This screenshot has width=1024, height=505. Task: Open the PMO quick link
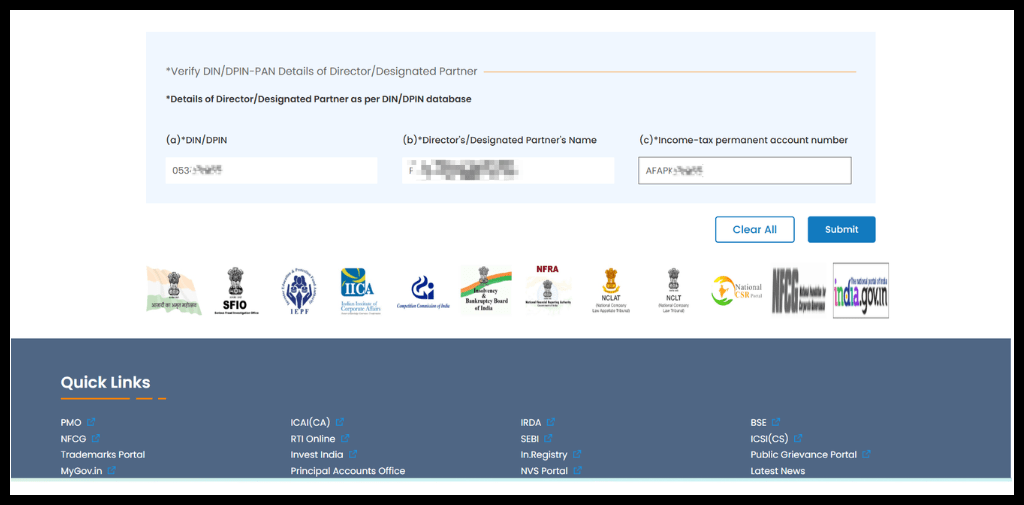point(71,423)
